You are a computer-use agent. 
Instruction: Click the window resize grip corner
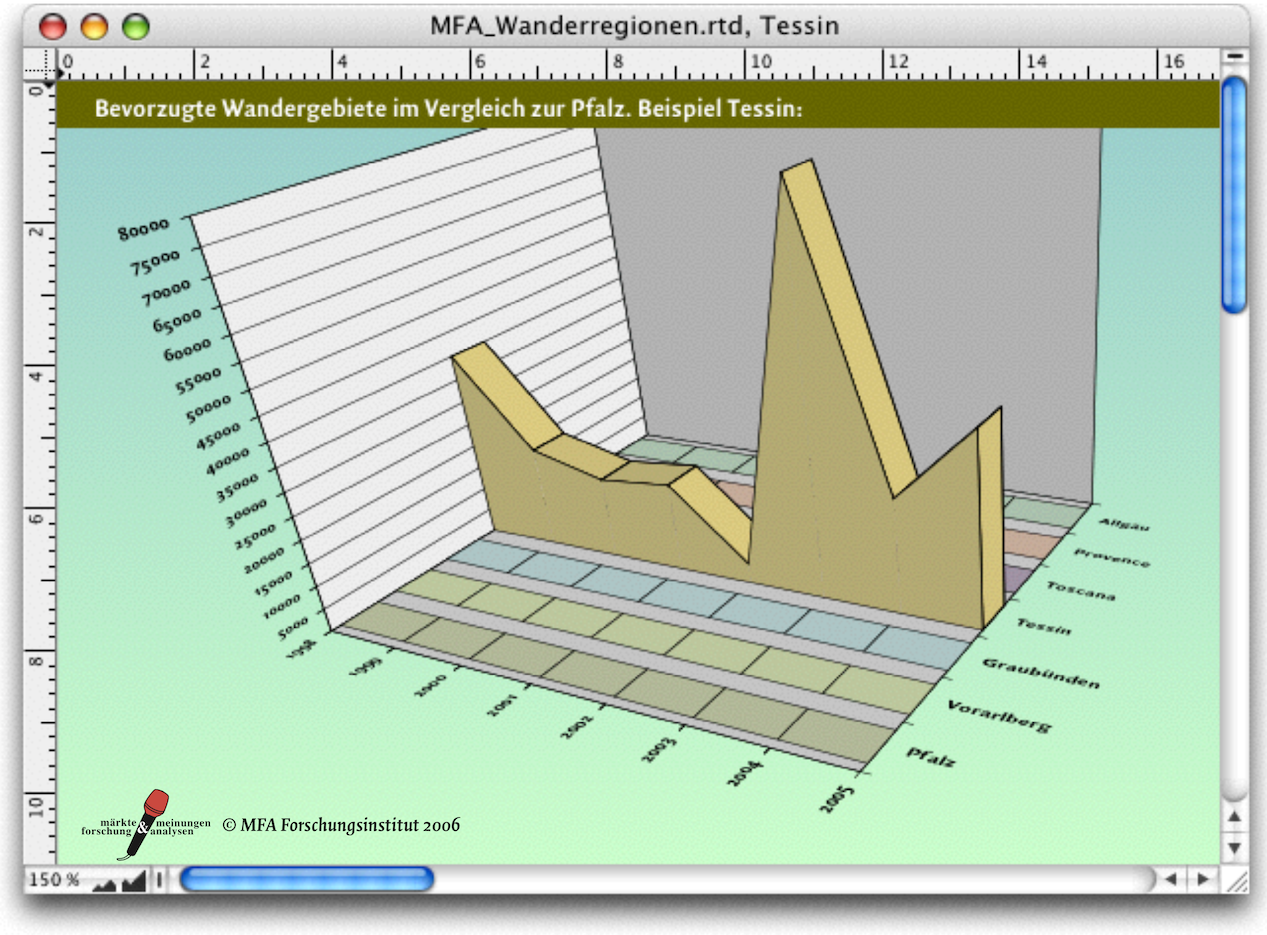(x=1236, y=880)
